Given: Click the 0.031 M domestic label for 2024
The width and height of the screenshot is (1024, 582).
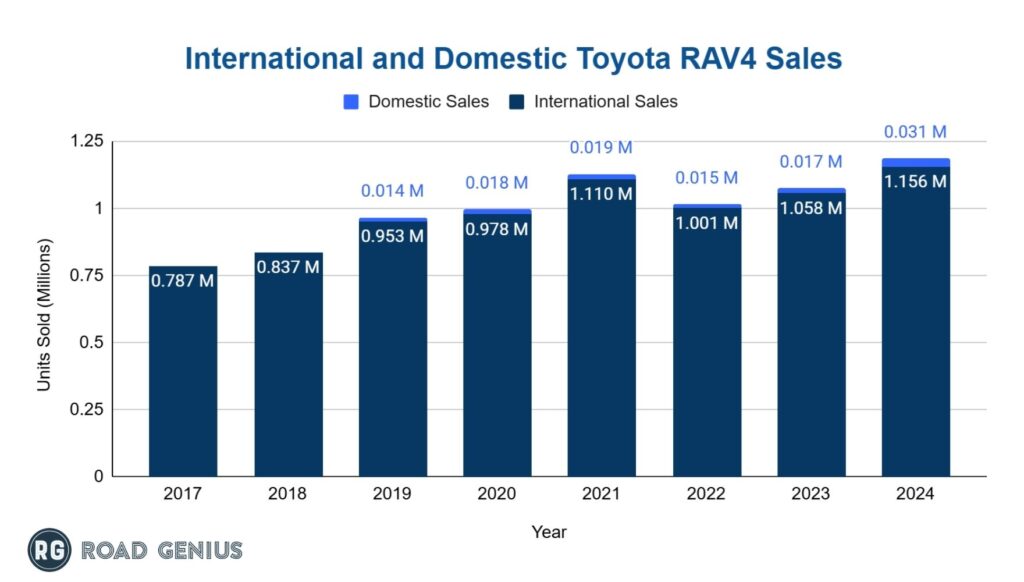Looking at the screenshot, I should pos(915,132).
